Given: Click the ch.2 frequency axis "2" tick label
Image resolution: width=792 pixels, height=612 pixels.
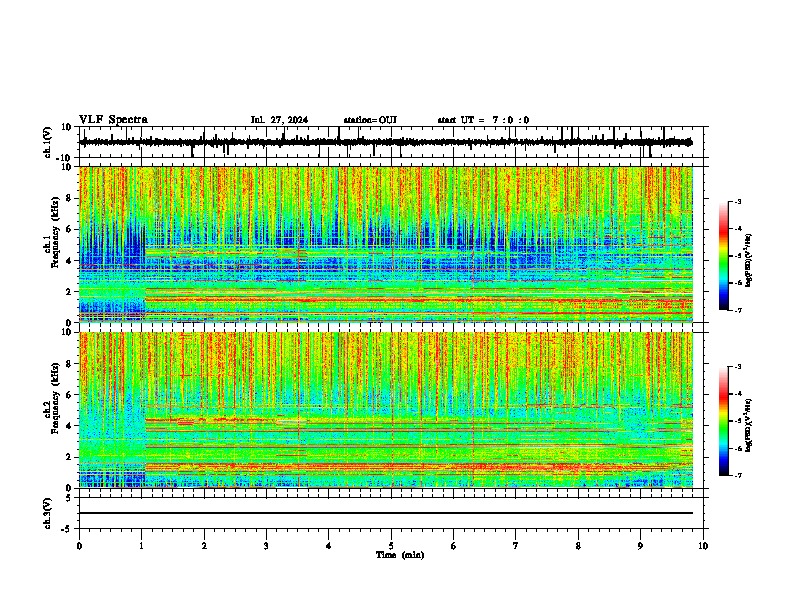Looking at the screenshot, I should (x=70, y=457).
